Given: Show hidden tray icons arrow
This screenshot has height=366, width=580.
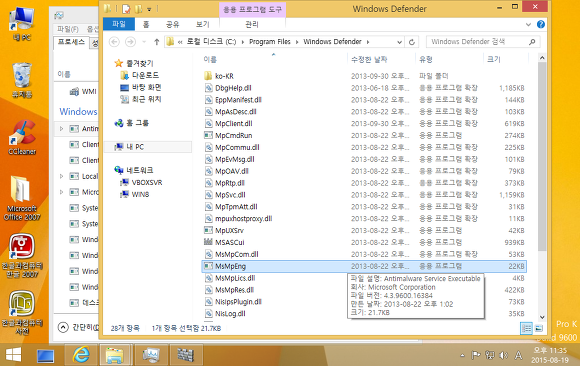Looking at the screenshot, I should click(x=462, y=355).
